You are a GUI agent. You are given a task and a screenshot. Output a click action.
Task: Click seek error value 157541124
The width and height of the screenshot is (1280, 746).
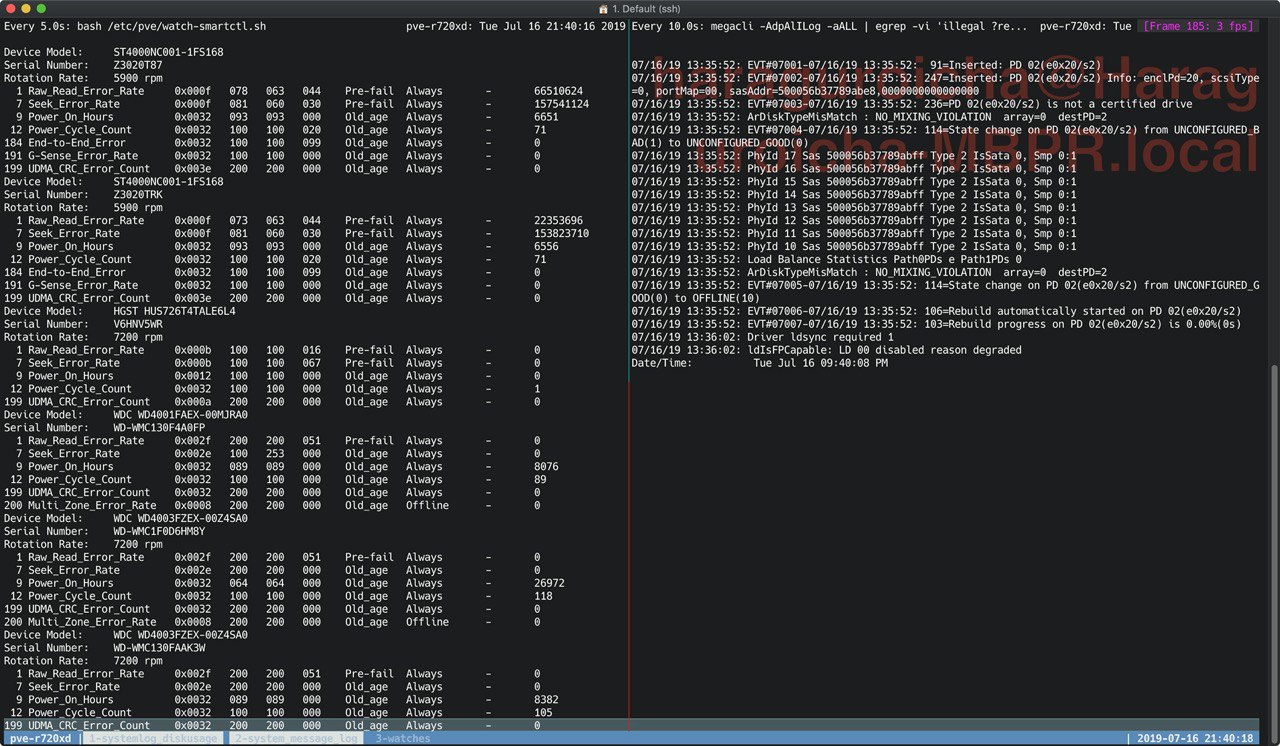click(x=561, y=104)
